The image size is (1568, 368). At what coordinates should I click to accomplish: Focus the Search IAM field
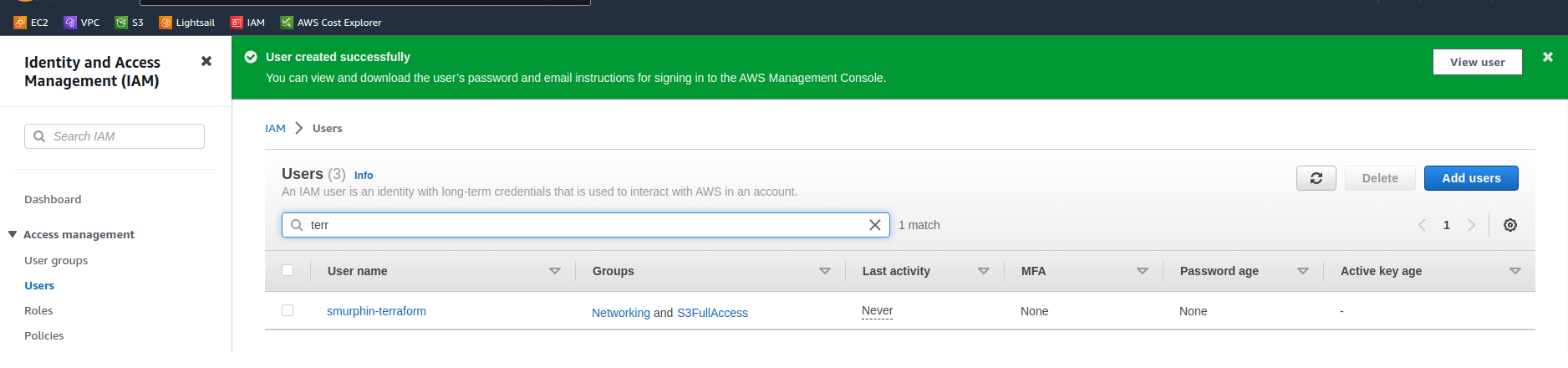point(115,136)
